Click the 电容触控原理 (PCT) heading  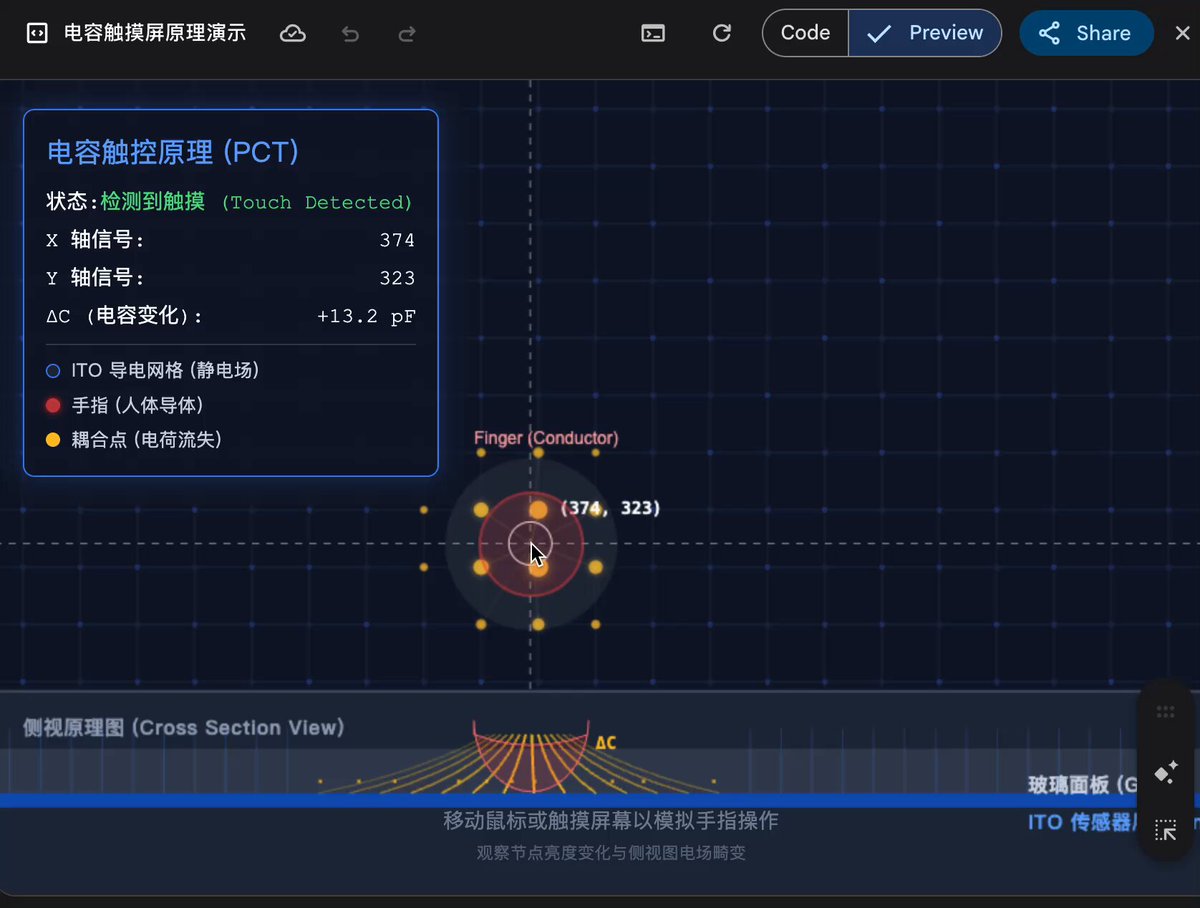tap(174, 152)
